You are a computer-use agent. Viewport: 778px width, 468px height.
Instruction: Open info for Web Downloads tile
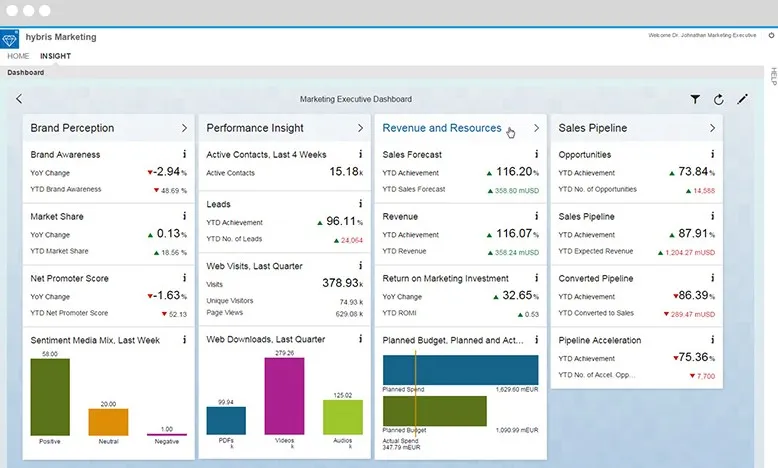pos(361,338)
